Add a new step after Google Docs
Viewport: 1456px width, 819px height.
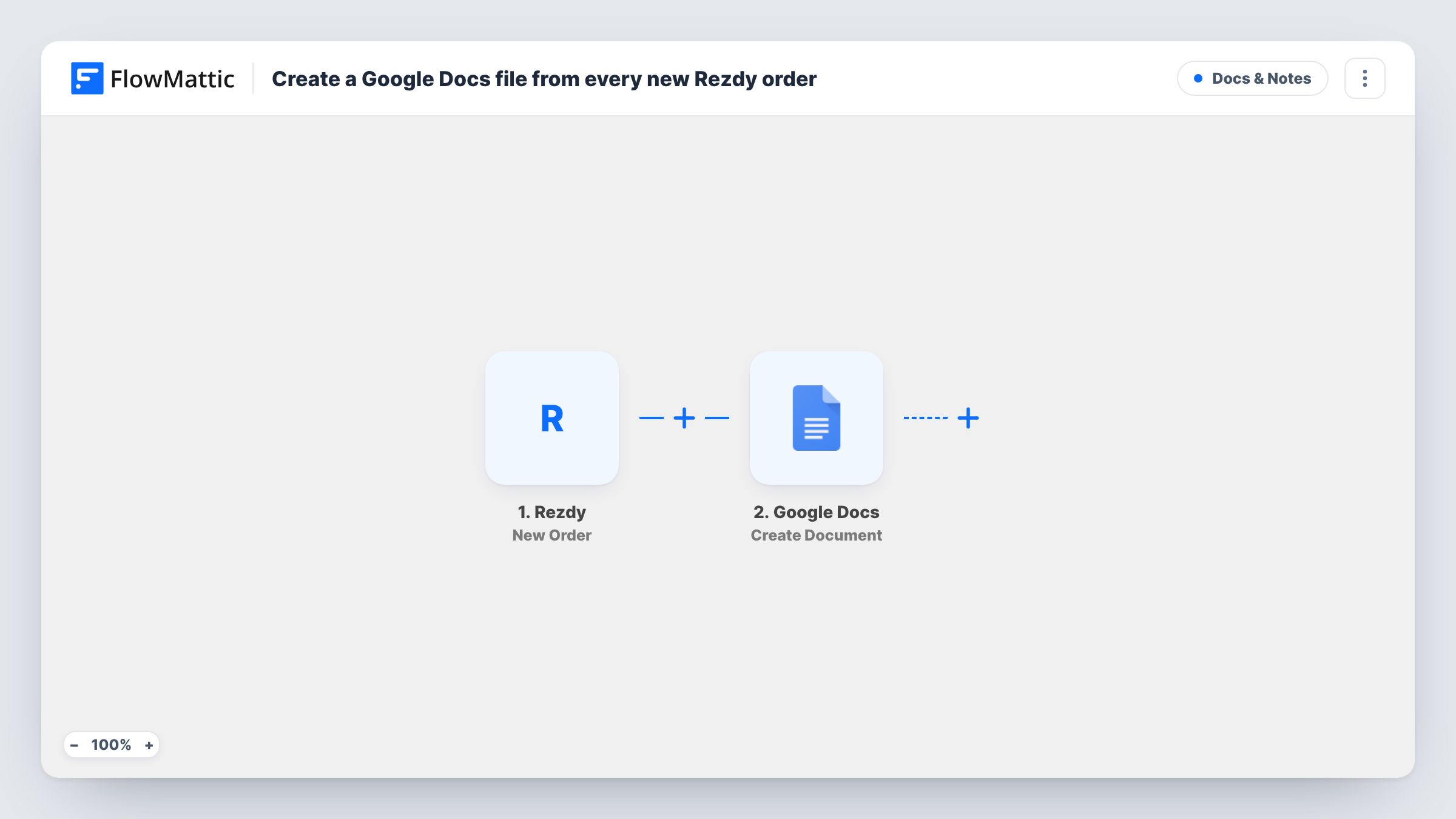pos(968,418)
